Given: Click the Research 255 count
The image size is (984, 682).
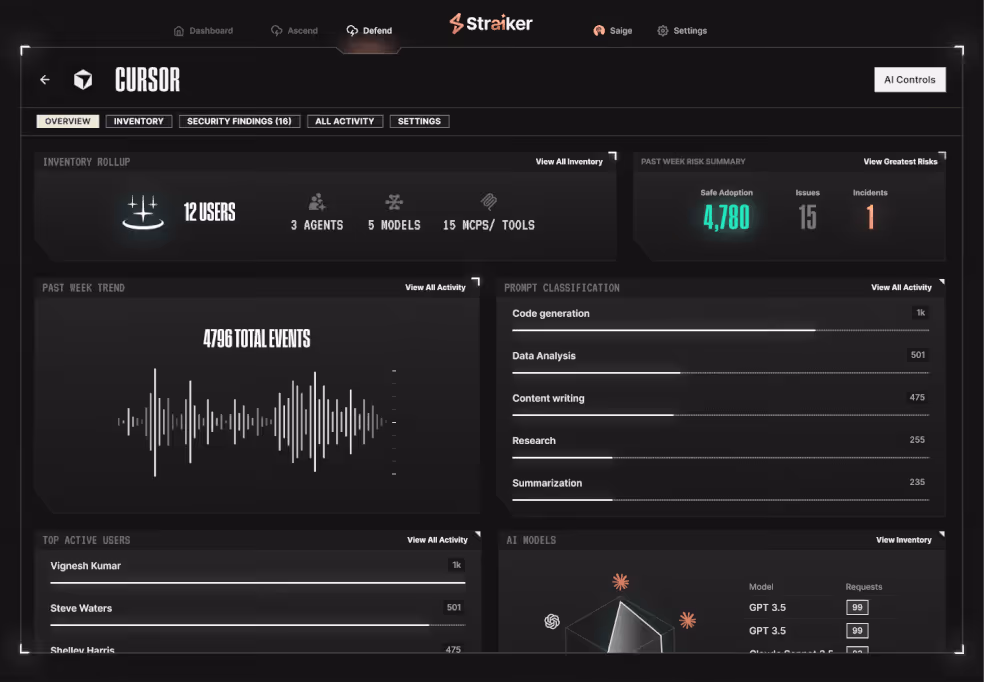Looking at the screenshot, I should tap(917, 440).
